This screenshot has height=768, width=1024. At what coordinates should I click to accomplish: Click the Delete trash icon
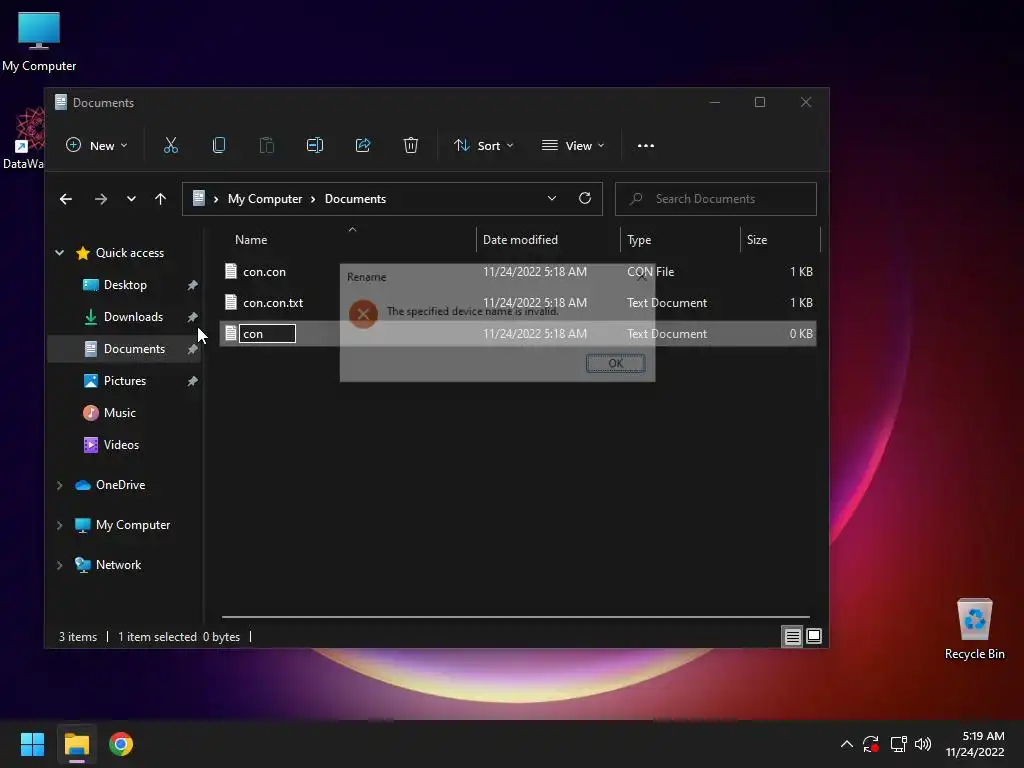(x=410, y=145)
